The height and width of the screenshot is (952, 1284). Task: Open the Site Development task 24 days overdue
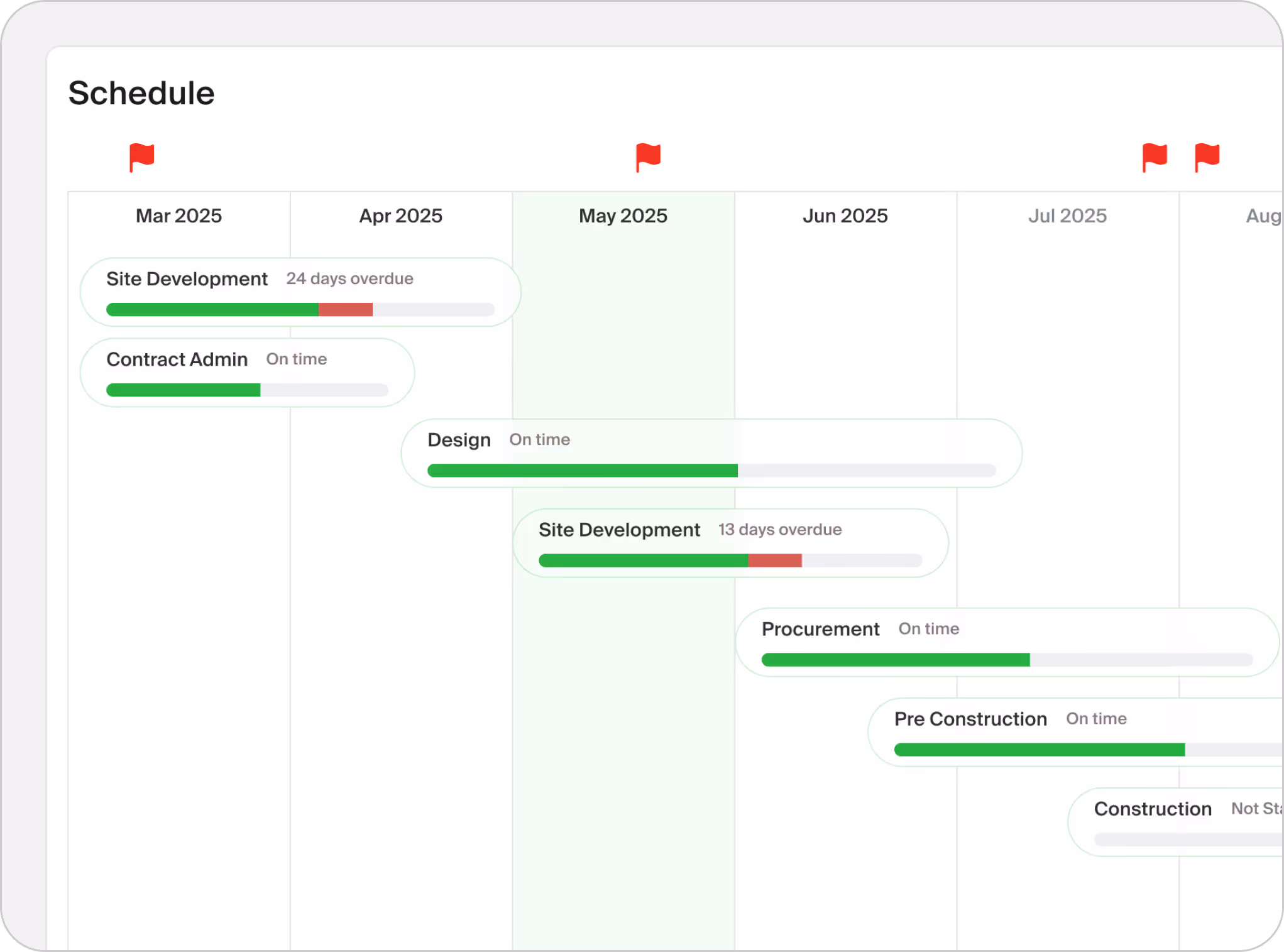pyautogui.click(x=300, y=292)
